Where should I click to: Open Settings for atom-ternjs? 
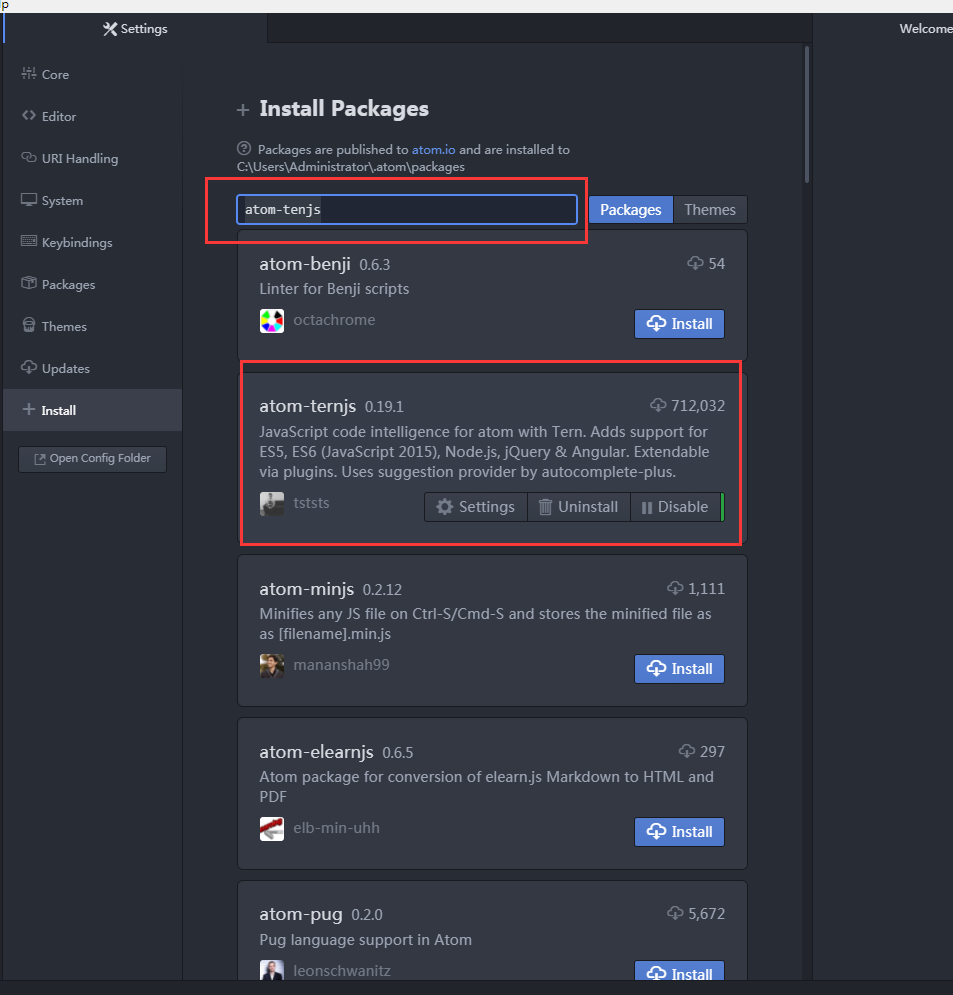click(475, 507)
